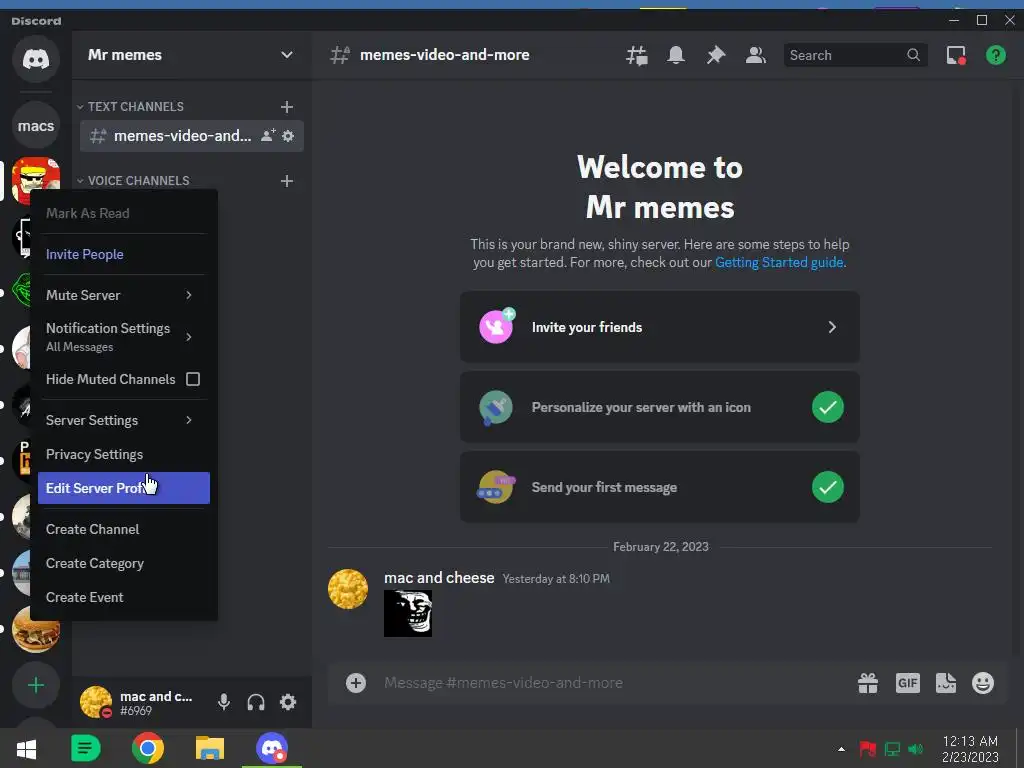1024x768 pixels.
Task: Click Windows Start button
Action: (25, 749)
